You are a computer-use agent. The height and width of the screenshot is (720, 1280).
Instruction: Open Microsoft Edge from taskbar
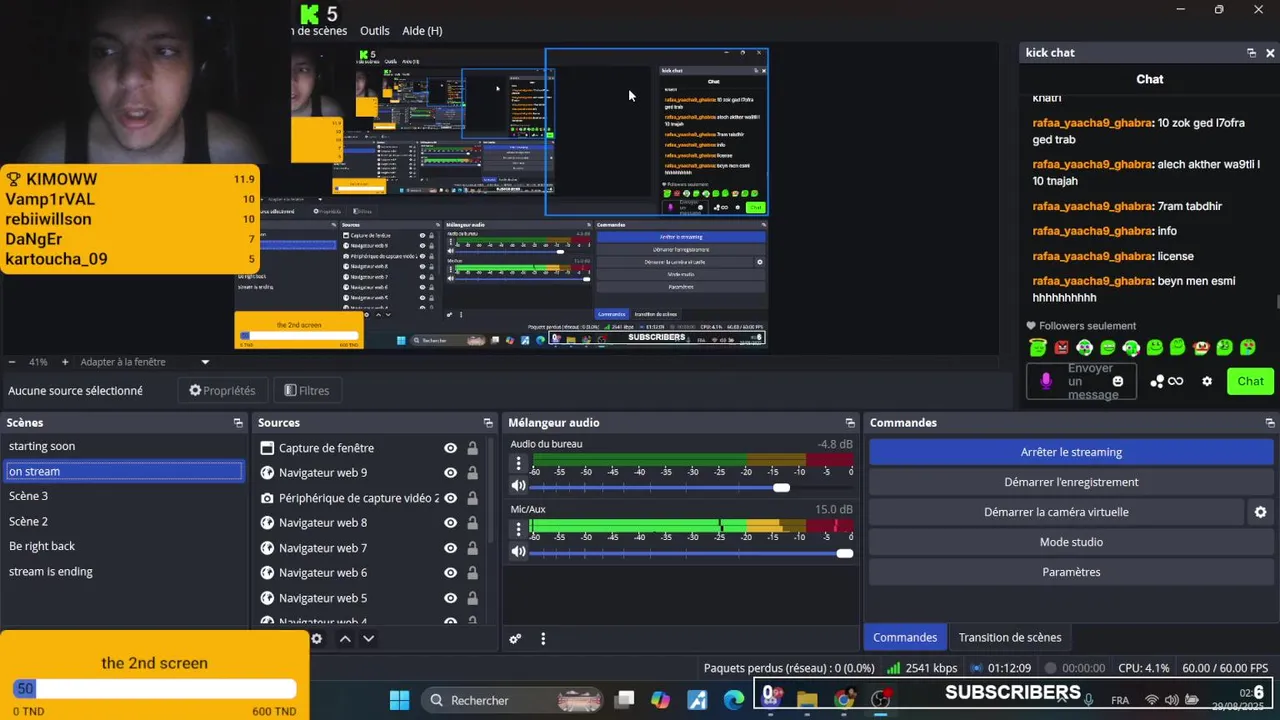(734, 700)
